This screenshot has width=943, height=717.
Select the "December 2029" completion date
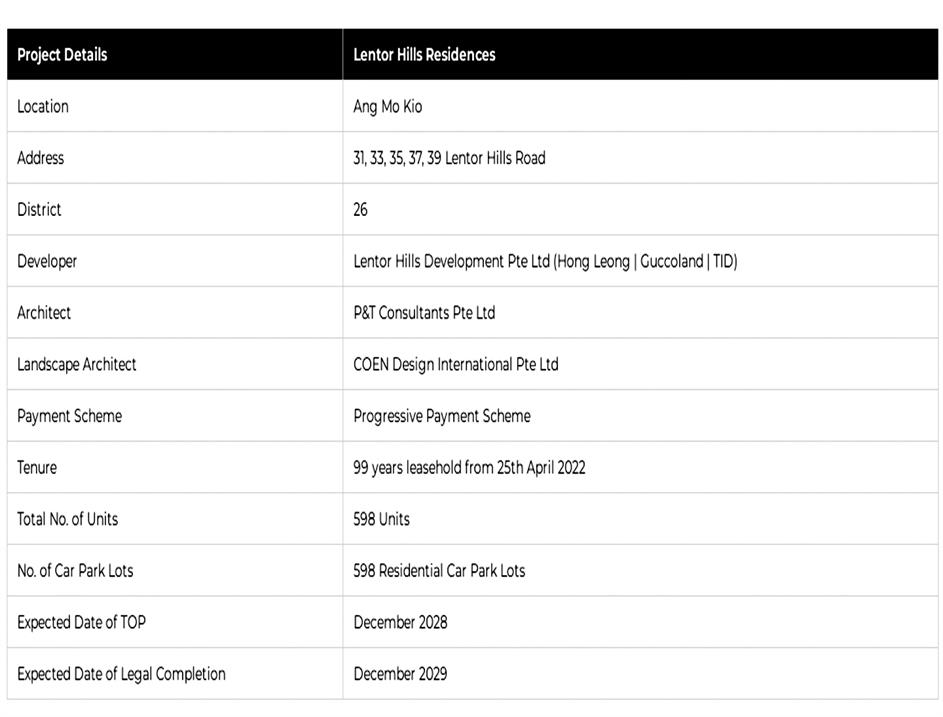(x=400, y=674)
